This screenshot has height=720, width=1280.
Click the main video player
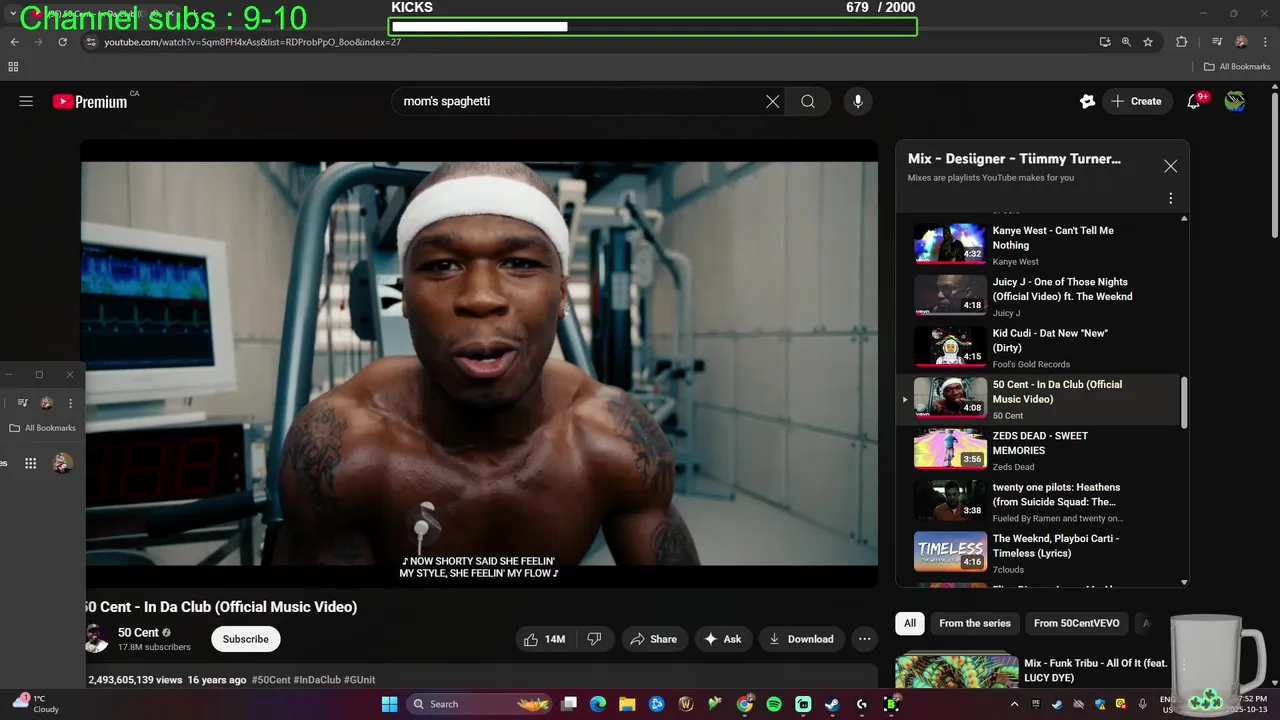pyautogui.click(x=479, y=363)
